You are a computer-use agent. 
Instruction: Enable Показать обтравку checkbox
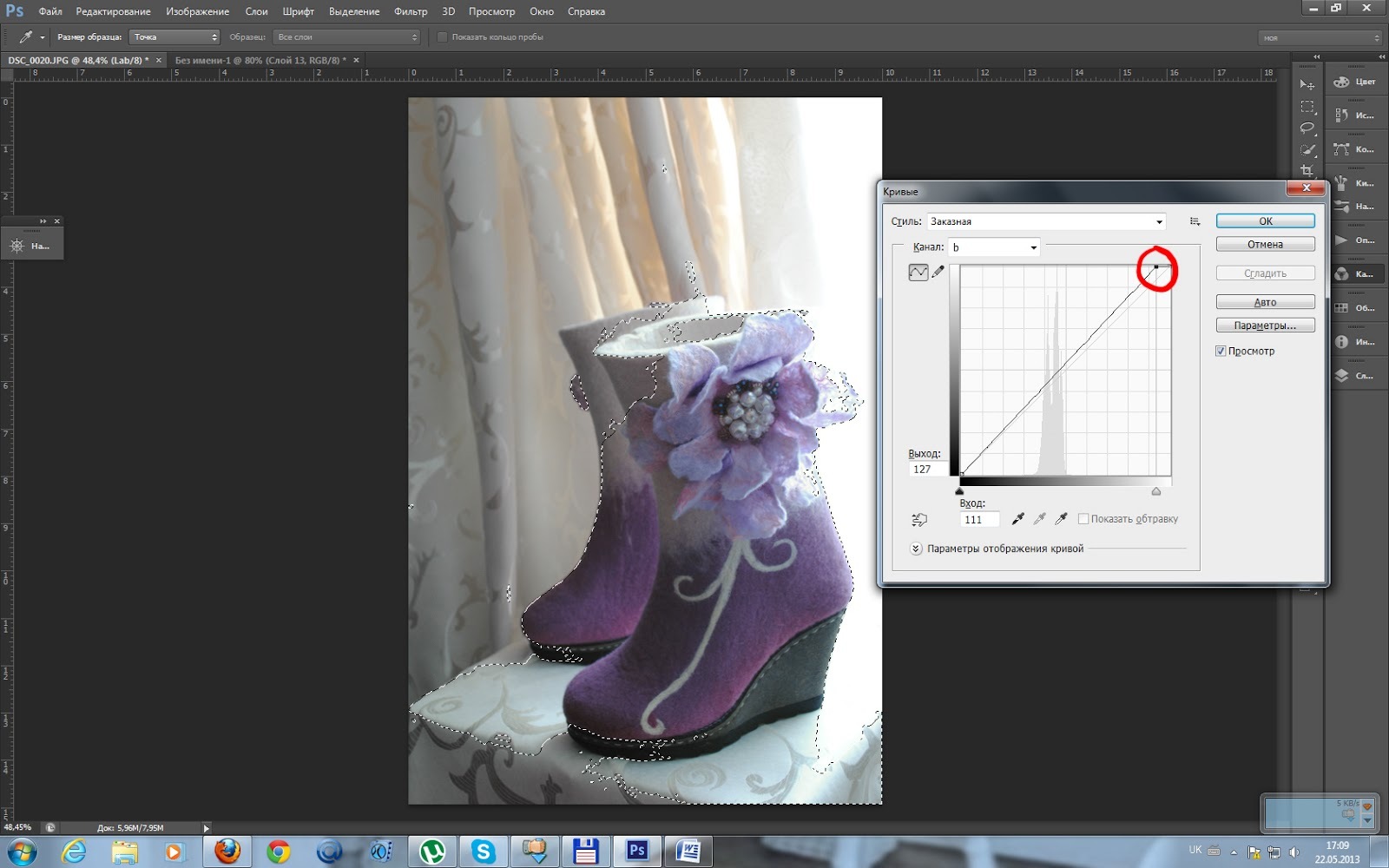point(1083,519)
